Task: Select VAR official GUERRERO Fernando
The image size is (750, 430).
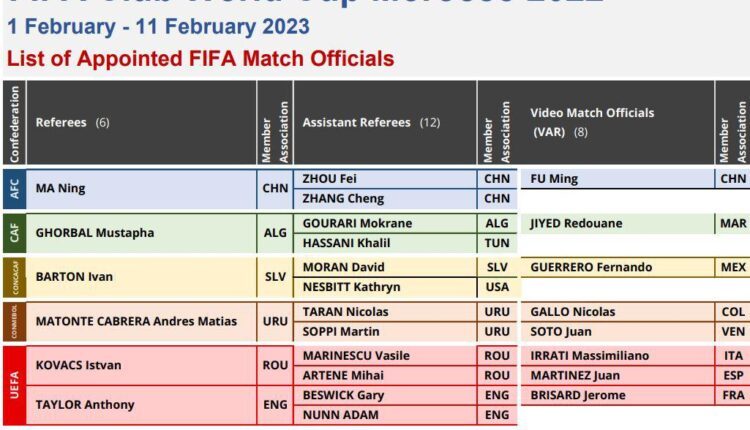Action: 591,267
